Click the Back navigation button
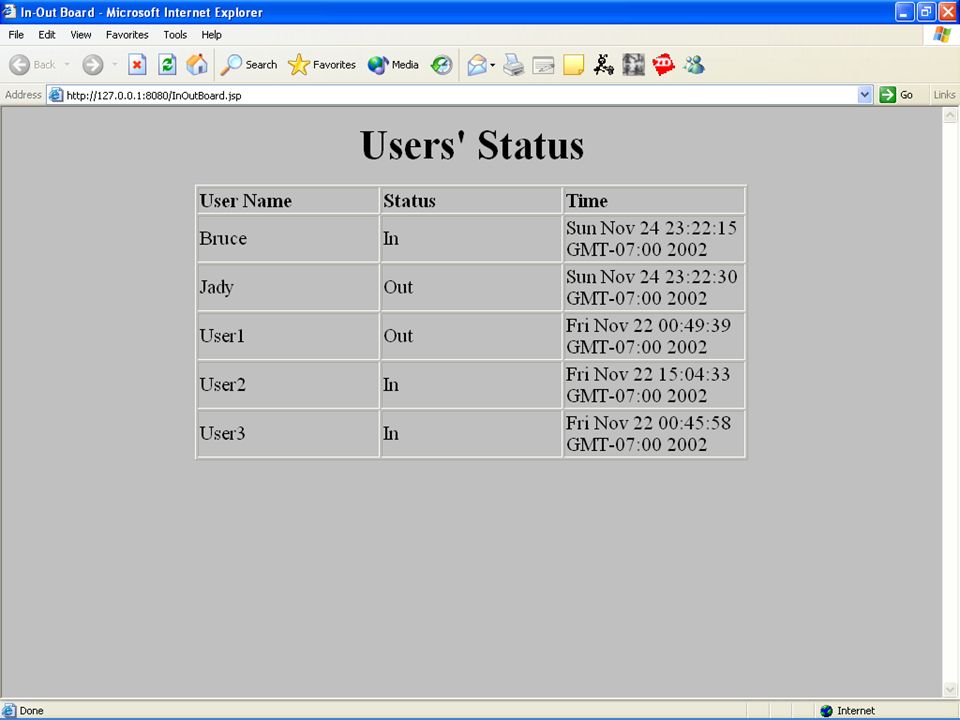The height and width of the screenshot is (720, 960). tap(33, 64)
